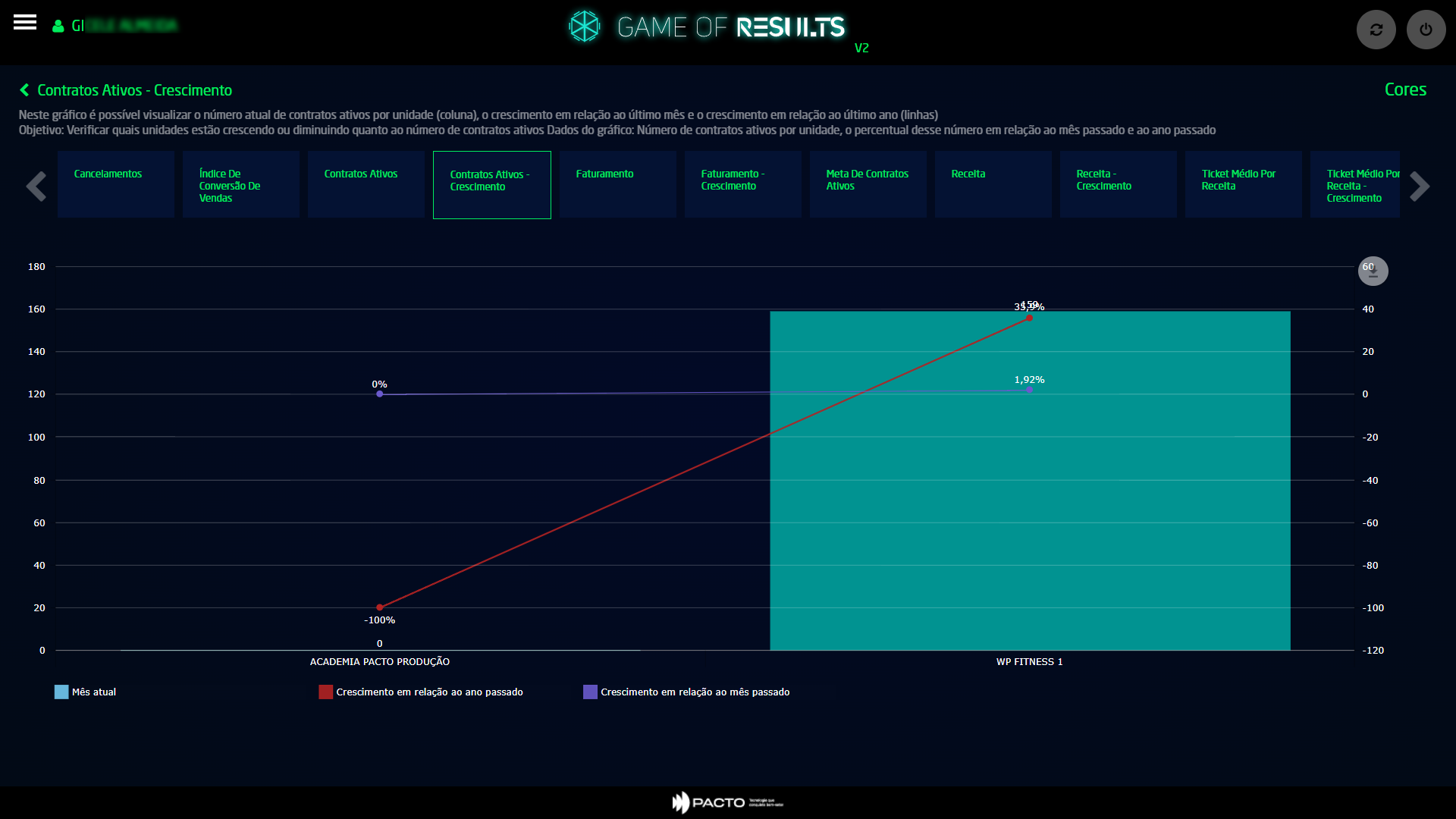Go back using the green chevron
This screenshot has height=819, width=1456.
(24, 90)
